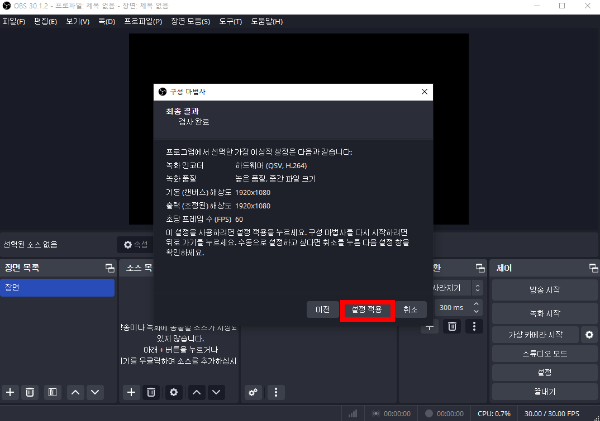Close the 구성 마법사 dialog

point(424,91)
